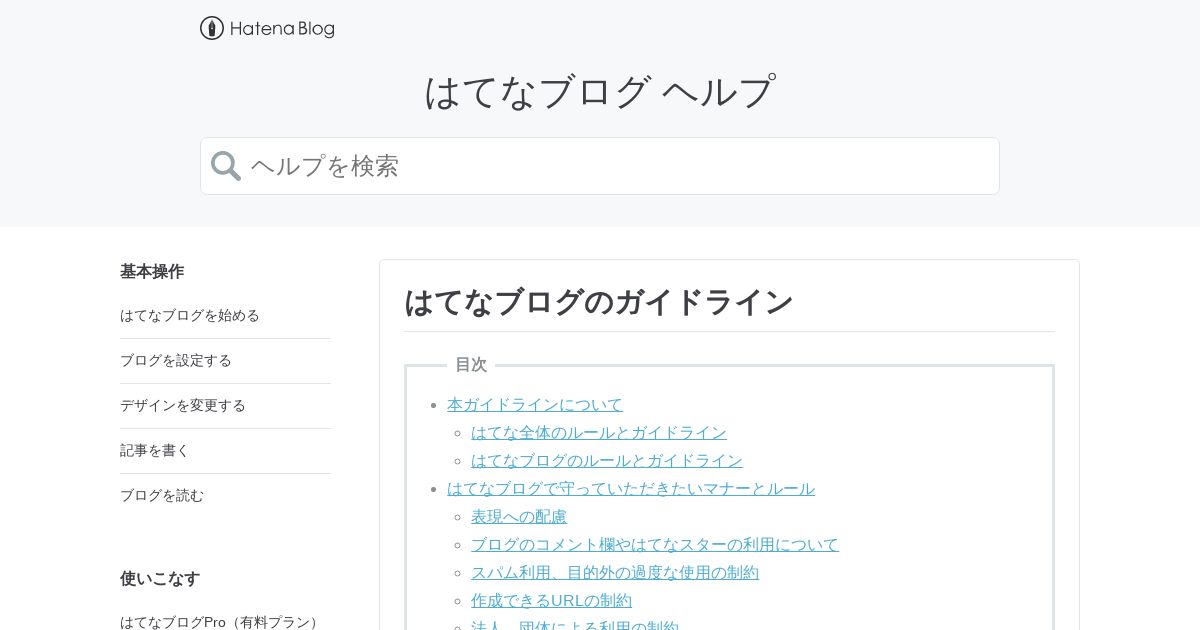Select デザインを変更する sidebar item
This screenshot has height=630, width=1200.
click(183, 405)
